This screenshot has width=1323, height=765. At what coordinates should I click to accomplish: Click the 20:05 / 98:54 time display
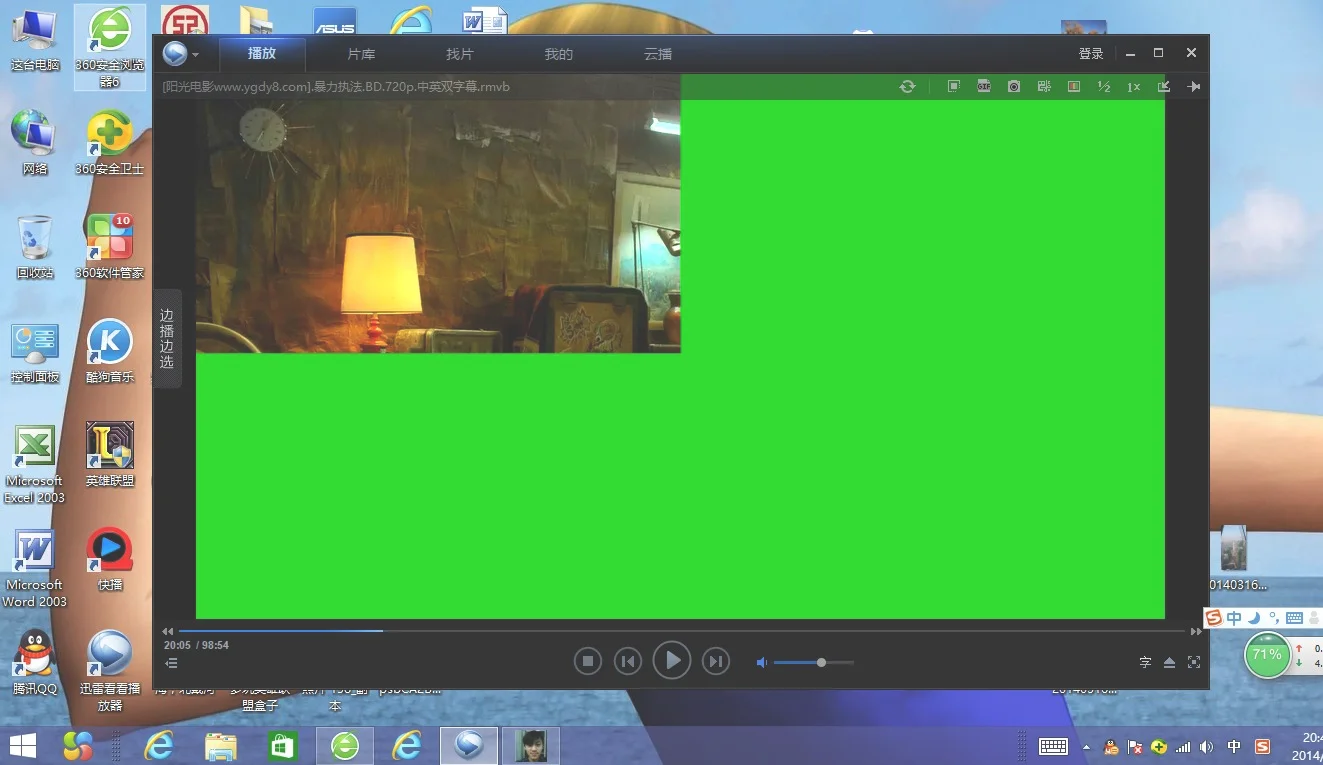pos(197,645)
